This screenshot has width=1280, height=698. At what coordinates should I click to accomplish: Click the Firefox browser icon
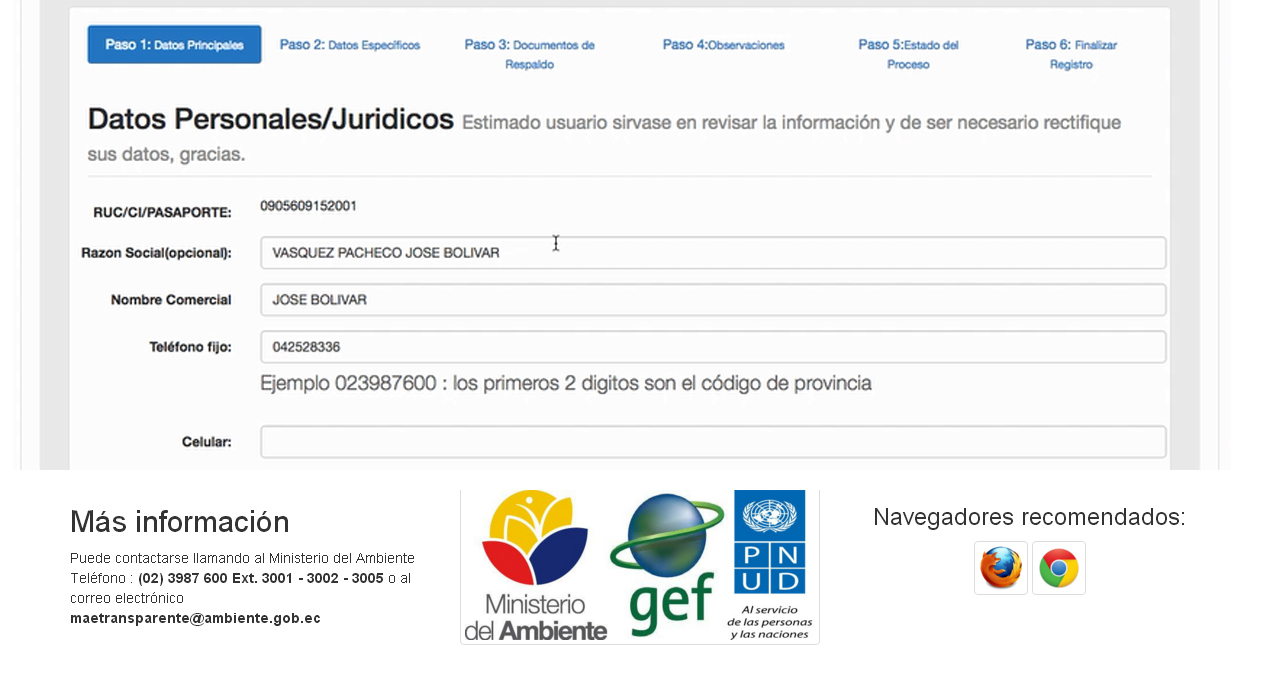tap(1000, 568)
